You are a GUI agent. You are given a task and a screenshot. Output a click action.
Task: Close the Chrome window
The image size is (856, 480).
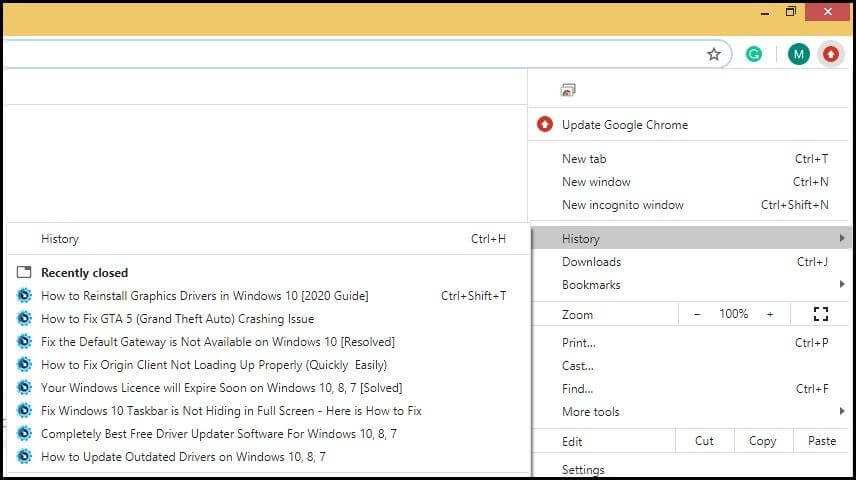[x=828, y=12]
